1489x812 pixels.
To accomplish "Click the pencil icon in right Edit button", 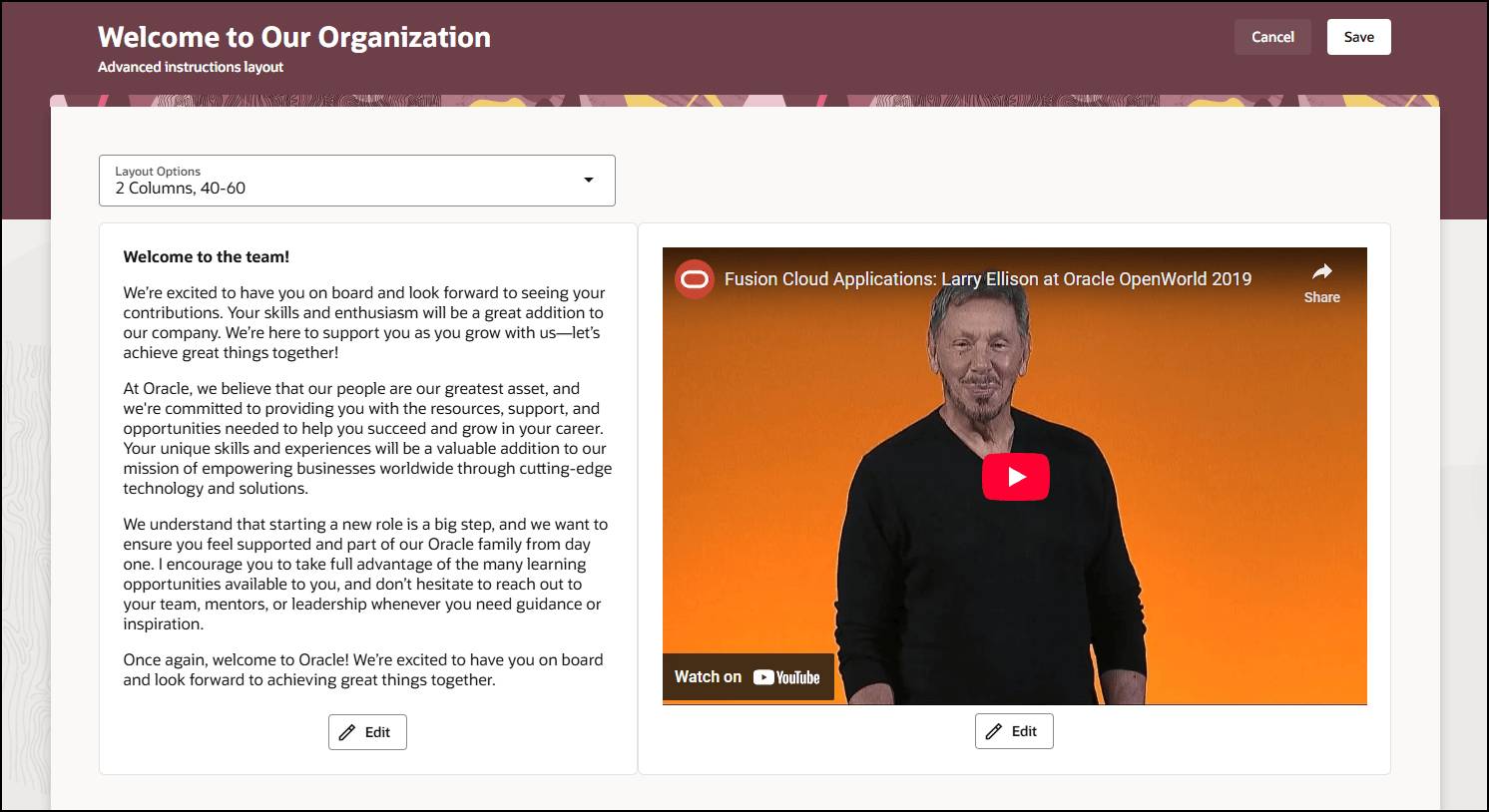I will tap(994, 731).
